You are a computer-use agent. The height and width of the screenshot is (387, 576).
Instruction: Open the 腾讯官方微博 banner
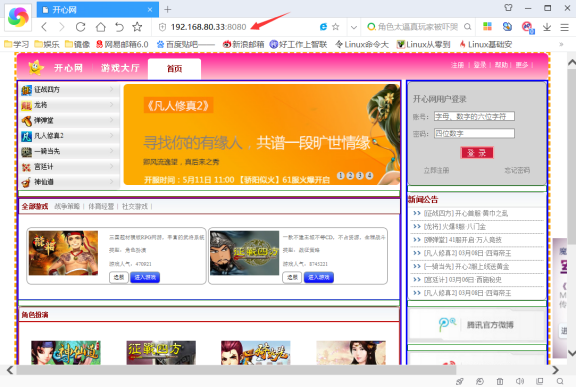pyautogui.click(x=476, y=325)
